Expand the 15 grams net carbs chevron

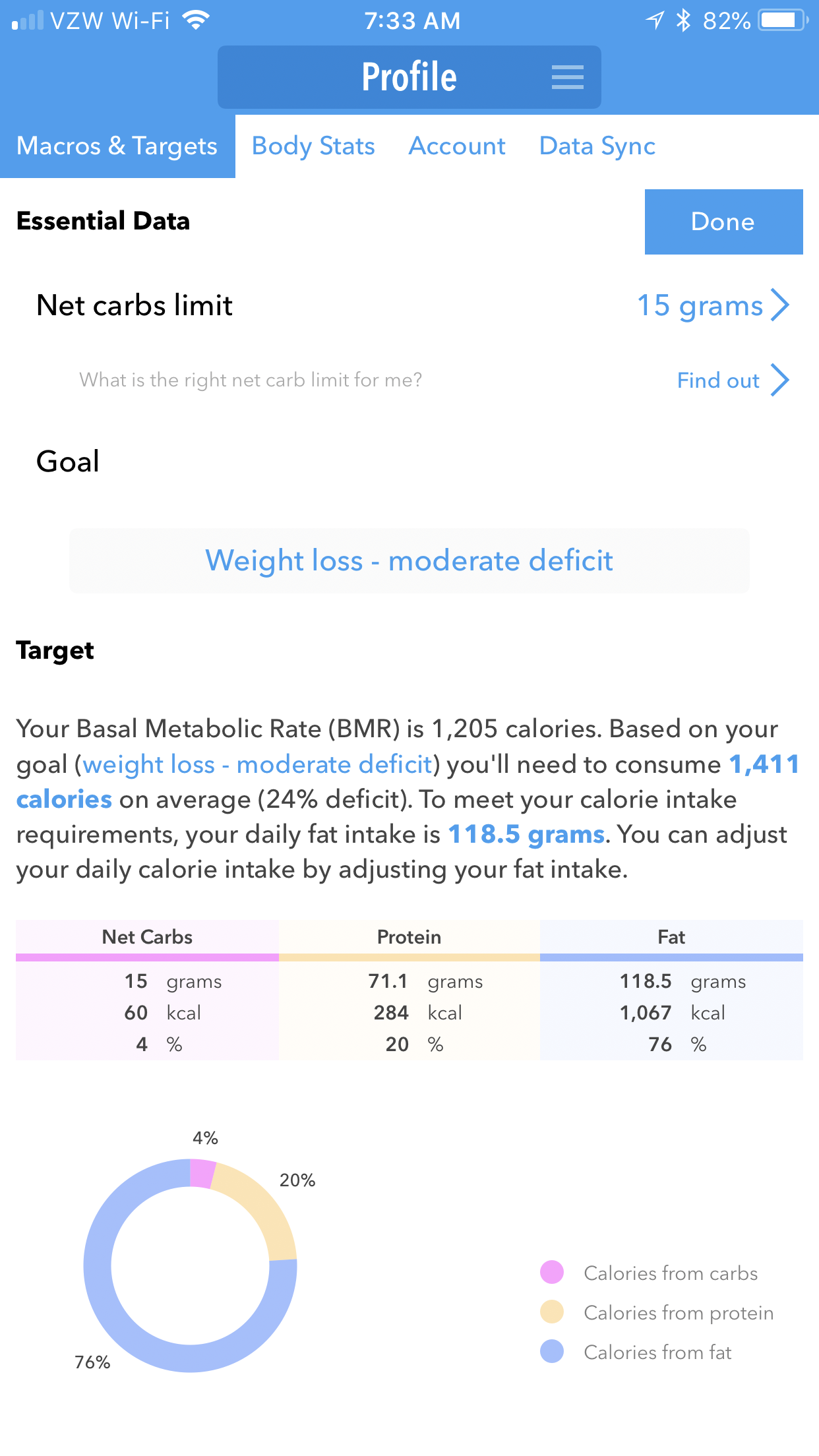(780, 305)
